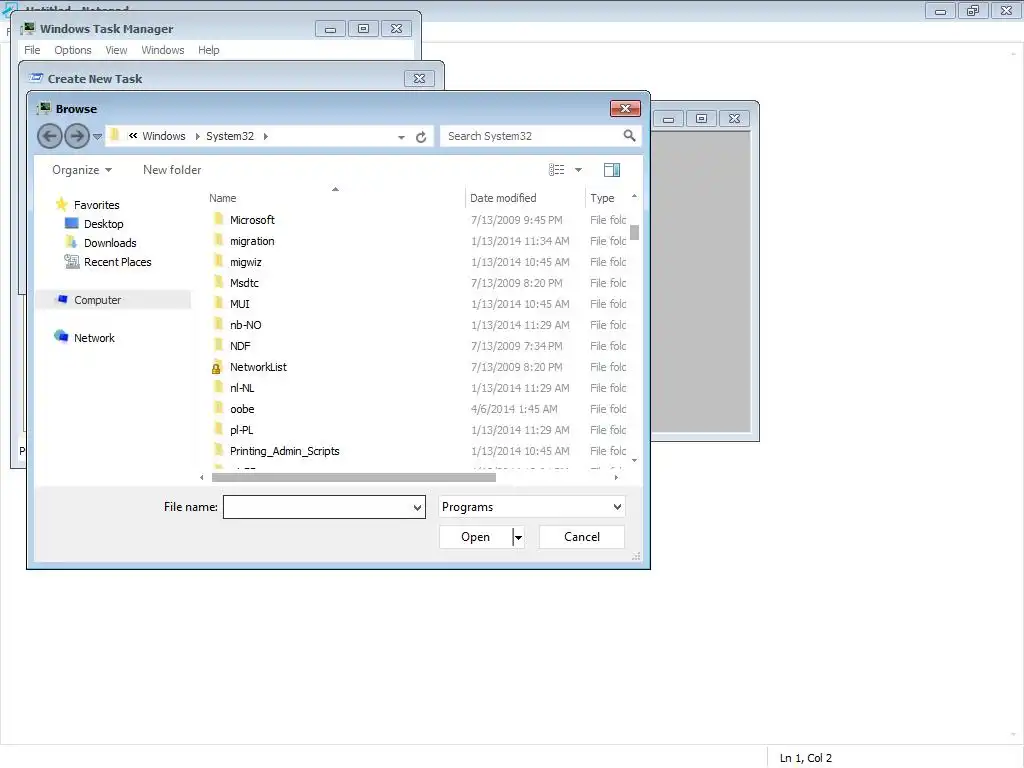
Task: Select Desktop in the Favorites list
Action: click(x=103, y=224)
